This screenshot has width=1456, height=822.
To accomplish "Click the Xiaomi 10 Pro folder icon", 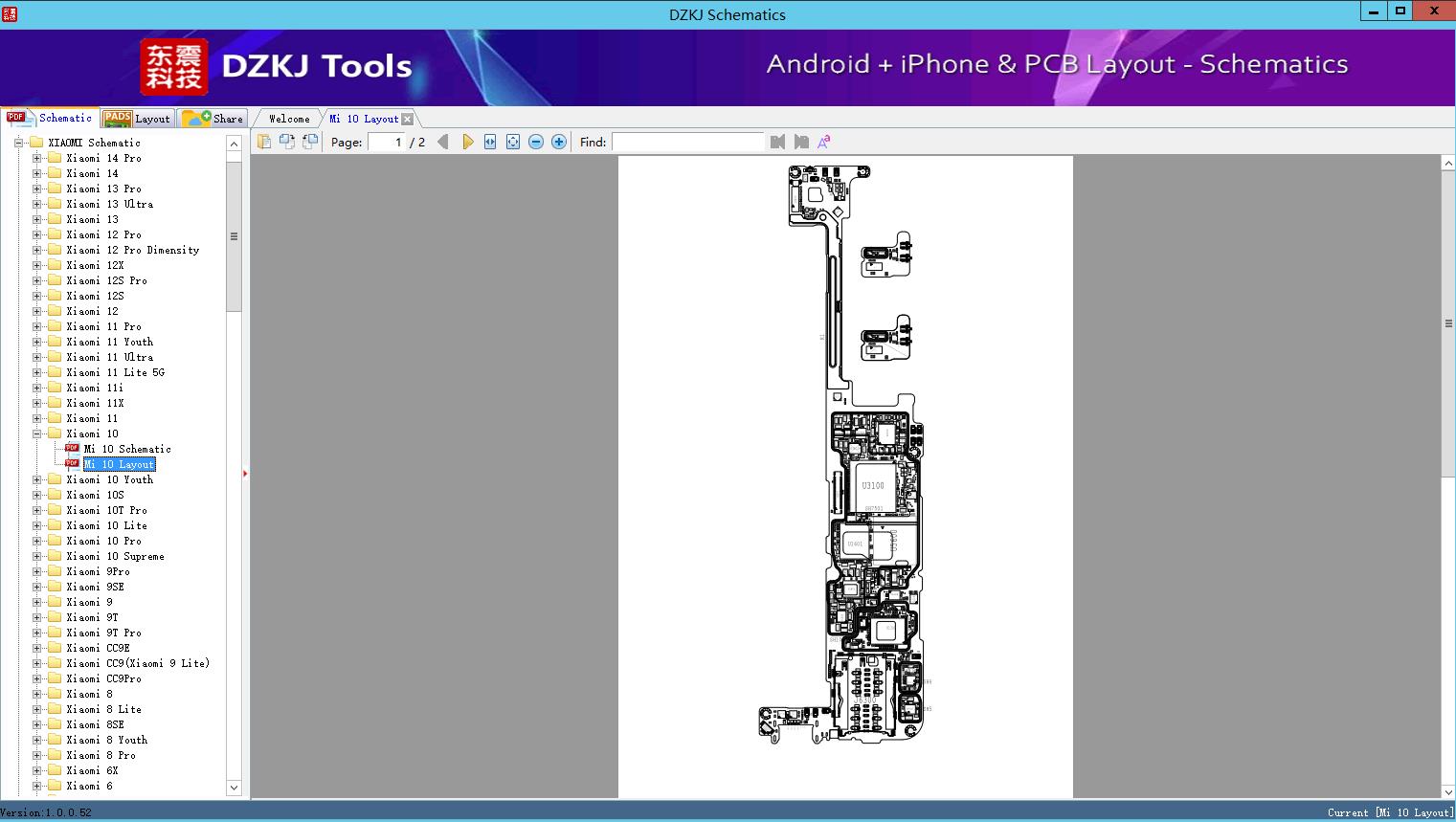I will [55, 541].
